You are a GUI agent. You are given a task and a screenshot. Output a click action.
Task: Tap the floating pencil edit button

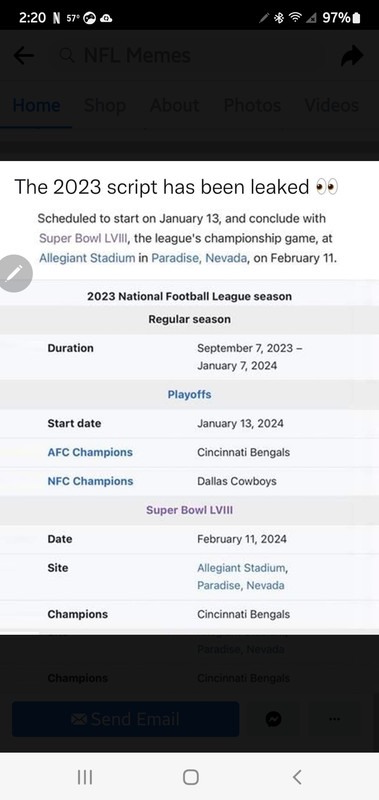pos(14,273)
